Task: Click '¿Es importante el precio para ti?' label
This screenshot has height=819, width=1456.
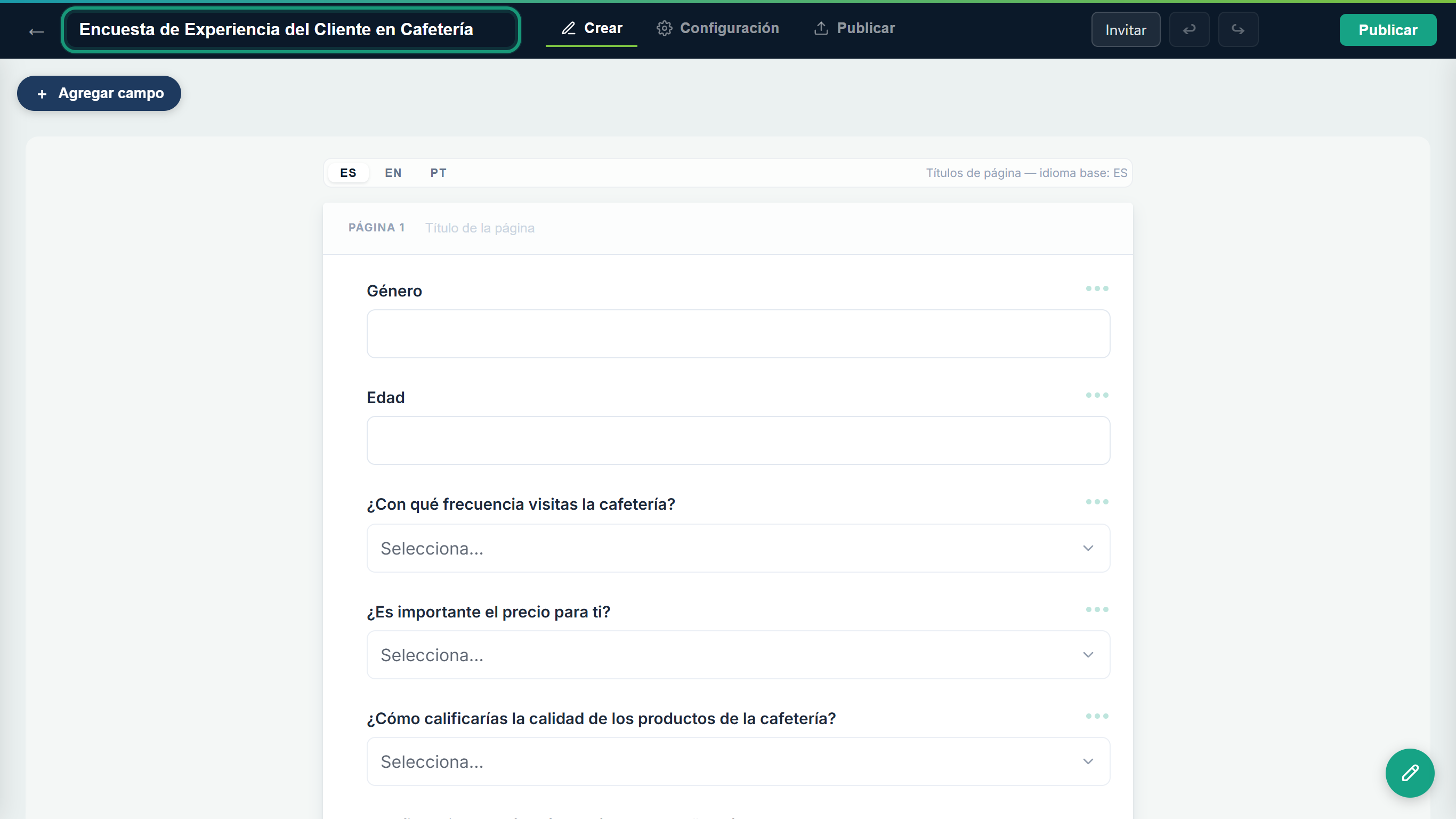Action: coord(488,612)
